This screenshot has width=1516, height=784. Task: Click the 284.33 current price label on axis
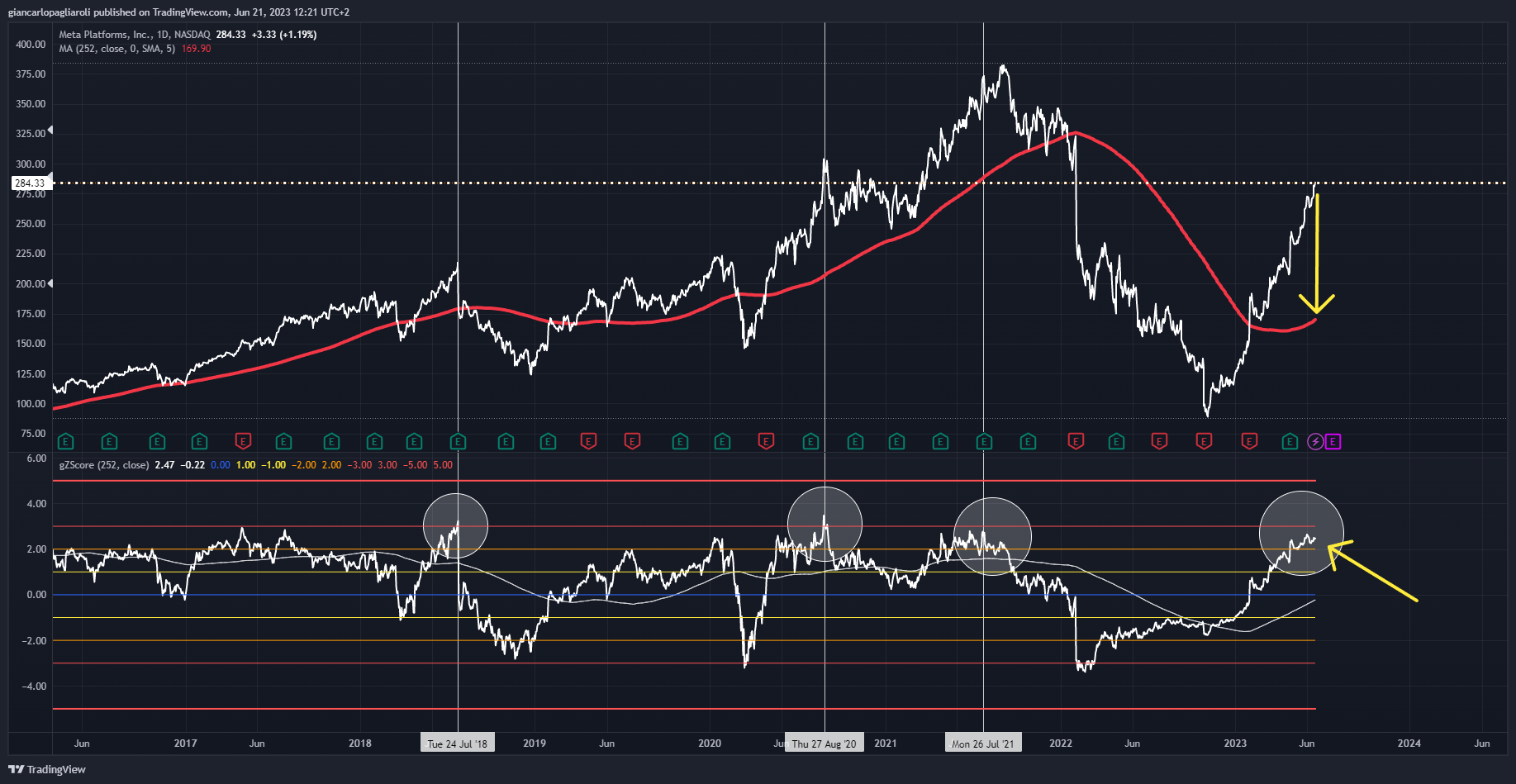(x=30, y=183)
